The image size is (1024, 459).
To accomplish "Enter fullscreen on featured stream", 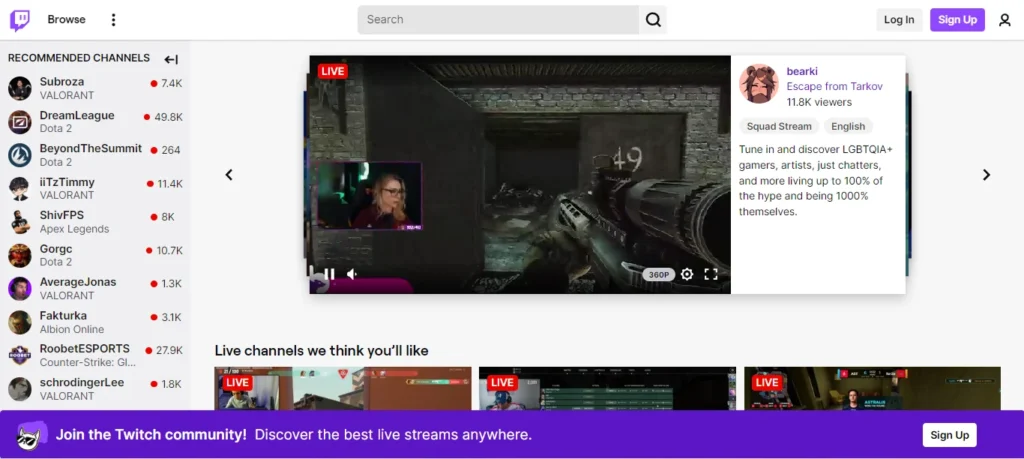I will [x=711, y=274].
